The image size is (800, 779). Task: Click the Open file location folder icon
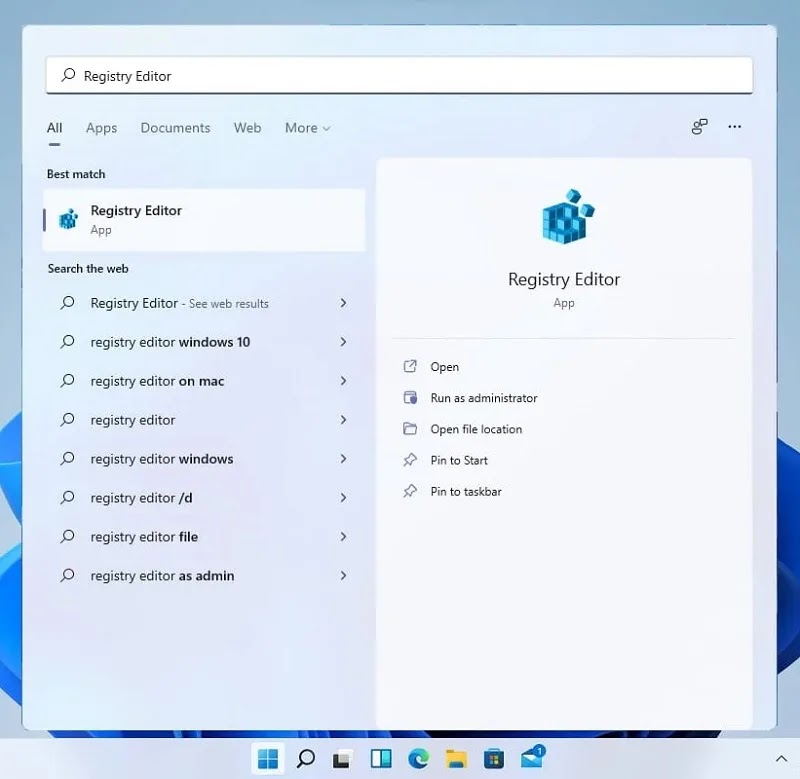pos(410,429)
